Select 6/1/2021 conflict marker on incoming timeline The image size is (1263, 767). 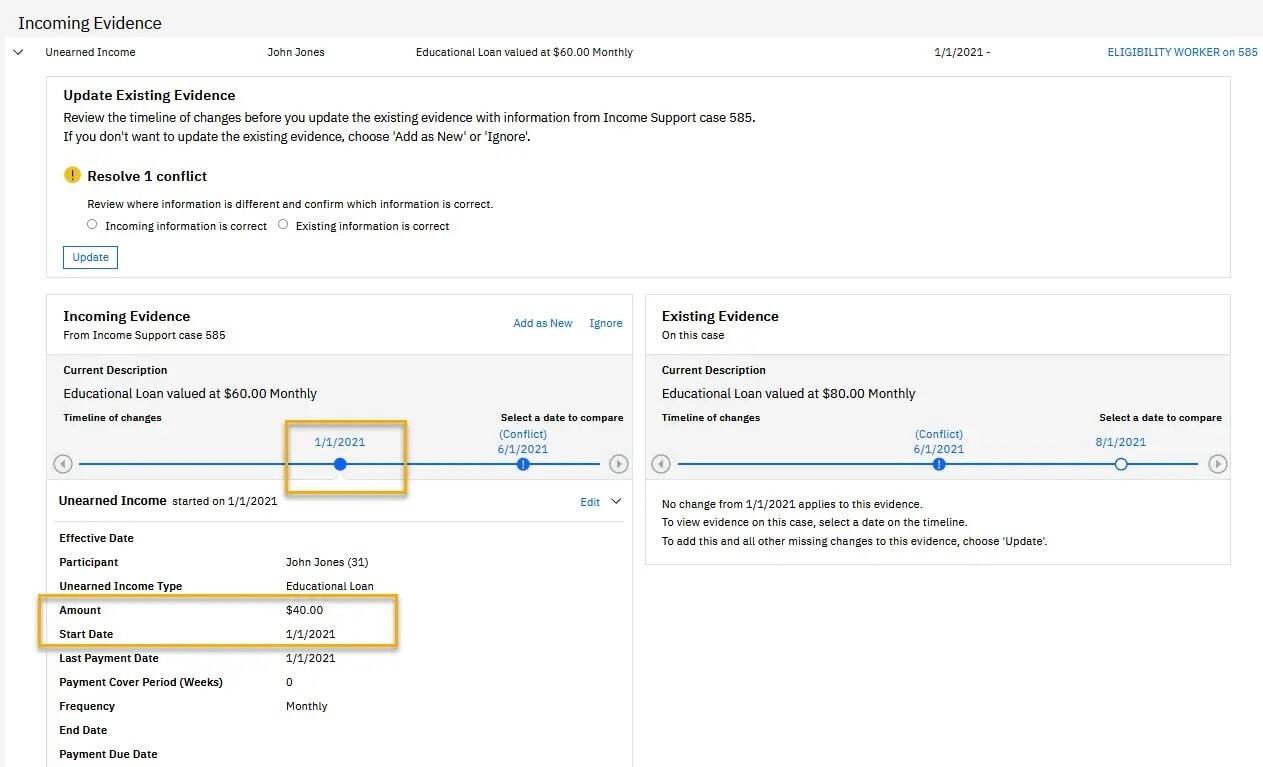tap(523, 464)
